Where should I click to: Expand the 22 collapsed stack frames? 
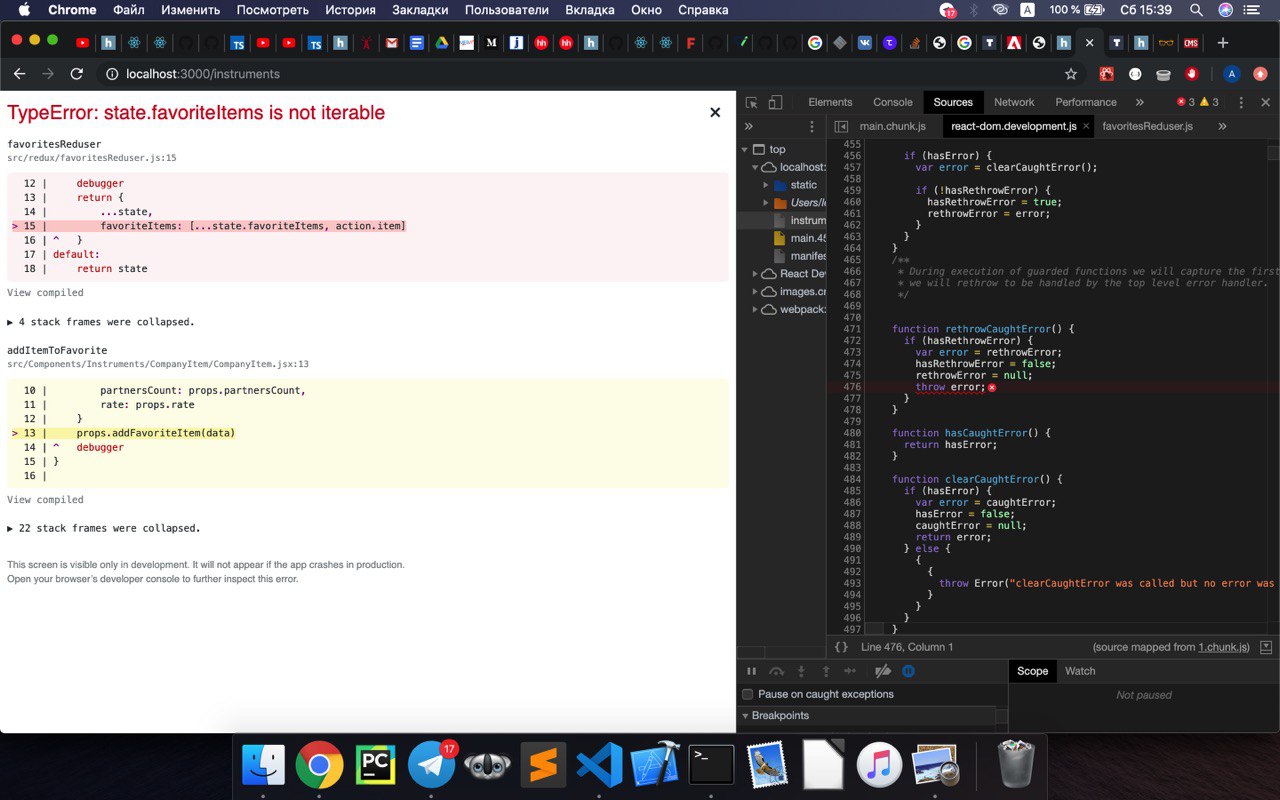[103, 528]
